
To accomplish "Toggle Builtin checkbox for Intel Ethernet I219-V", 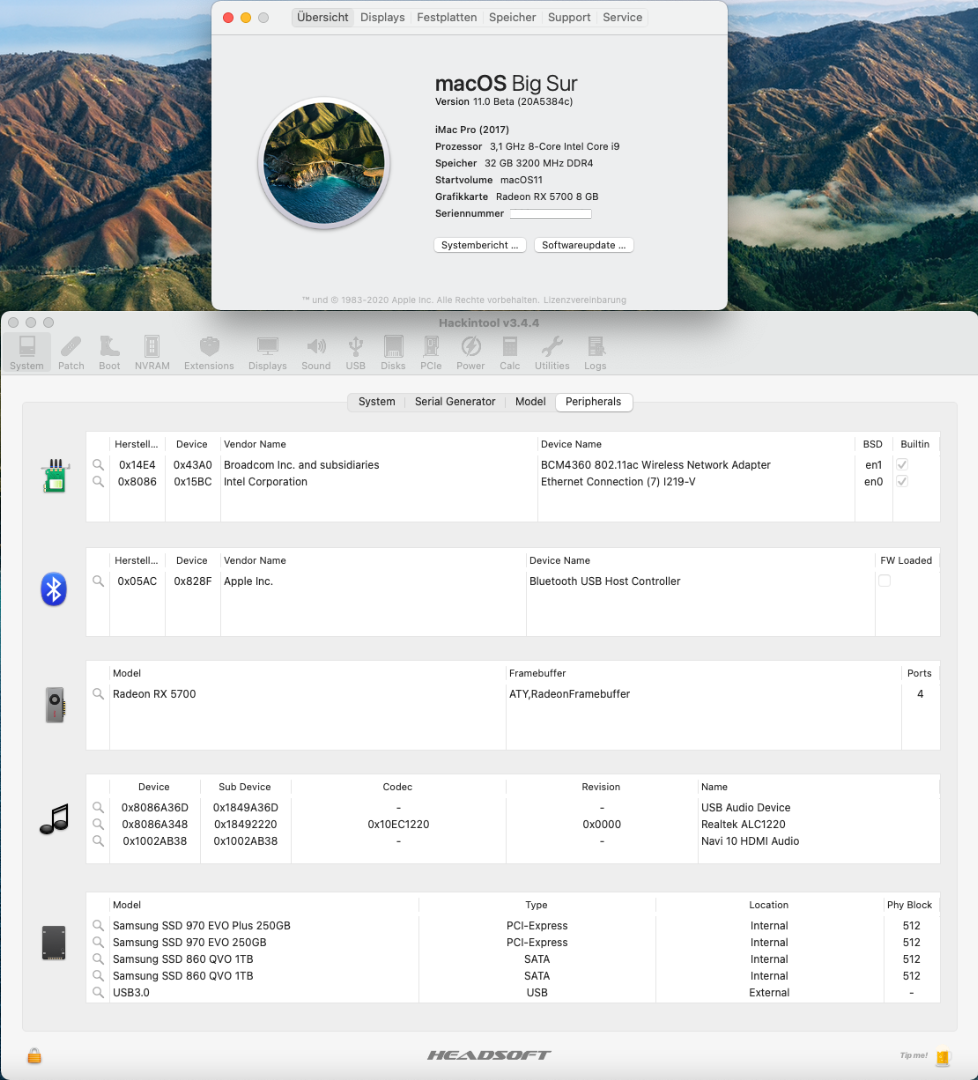I will (x=902, y=482).
